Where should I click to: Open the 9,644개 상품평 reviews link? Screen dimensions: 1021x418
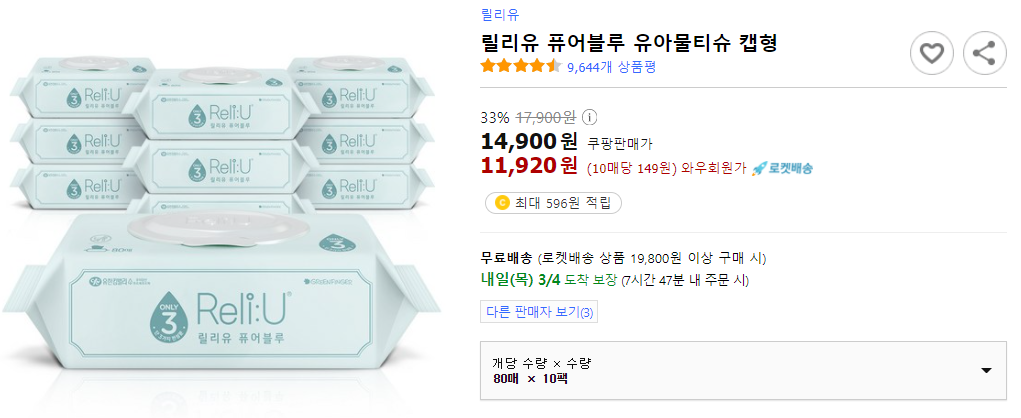coord(610,67)
